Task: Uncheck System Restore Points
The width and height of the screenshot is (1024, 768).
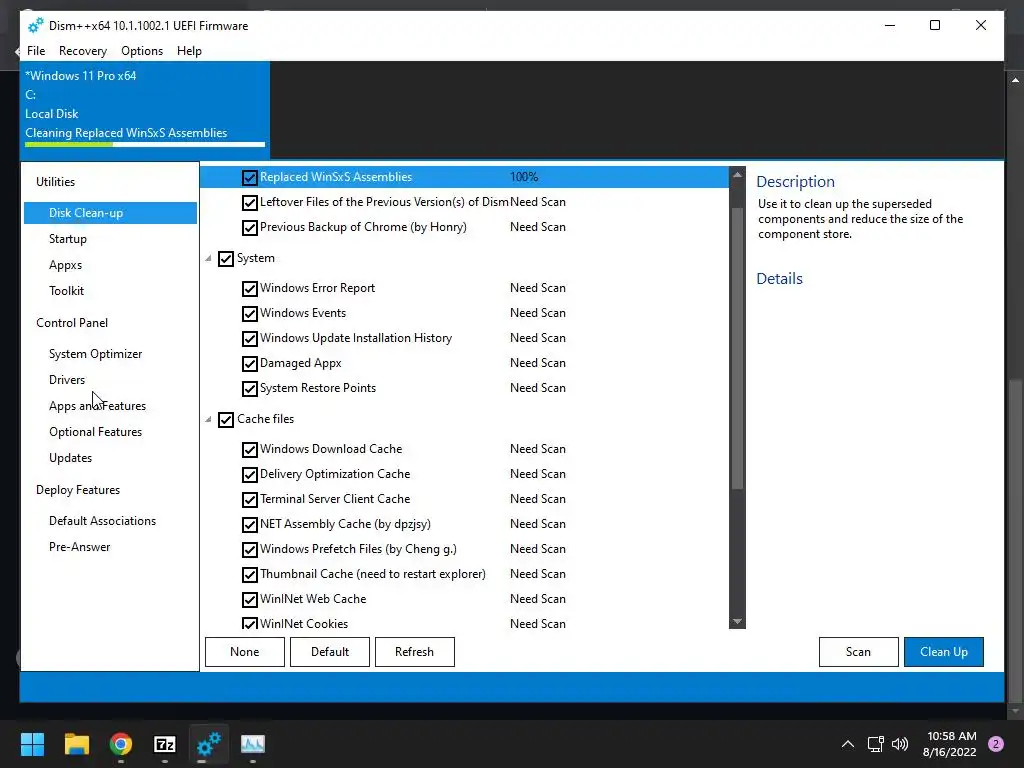Action: [x=249, y=389]
